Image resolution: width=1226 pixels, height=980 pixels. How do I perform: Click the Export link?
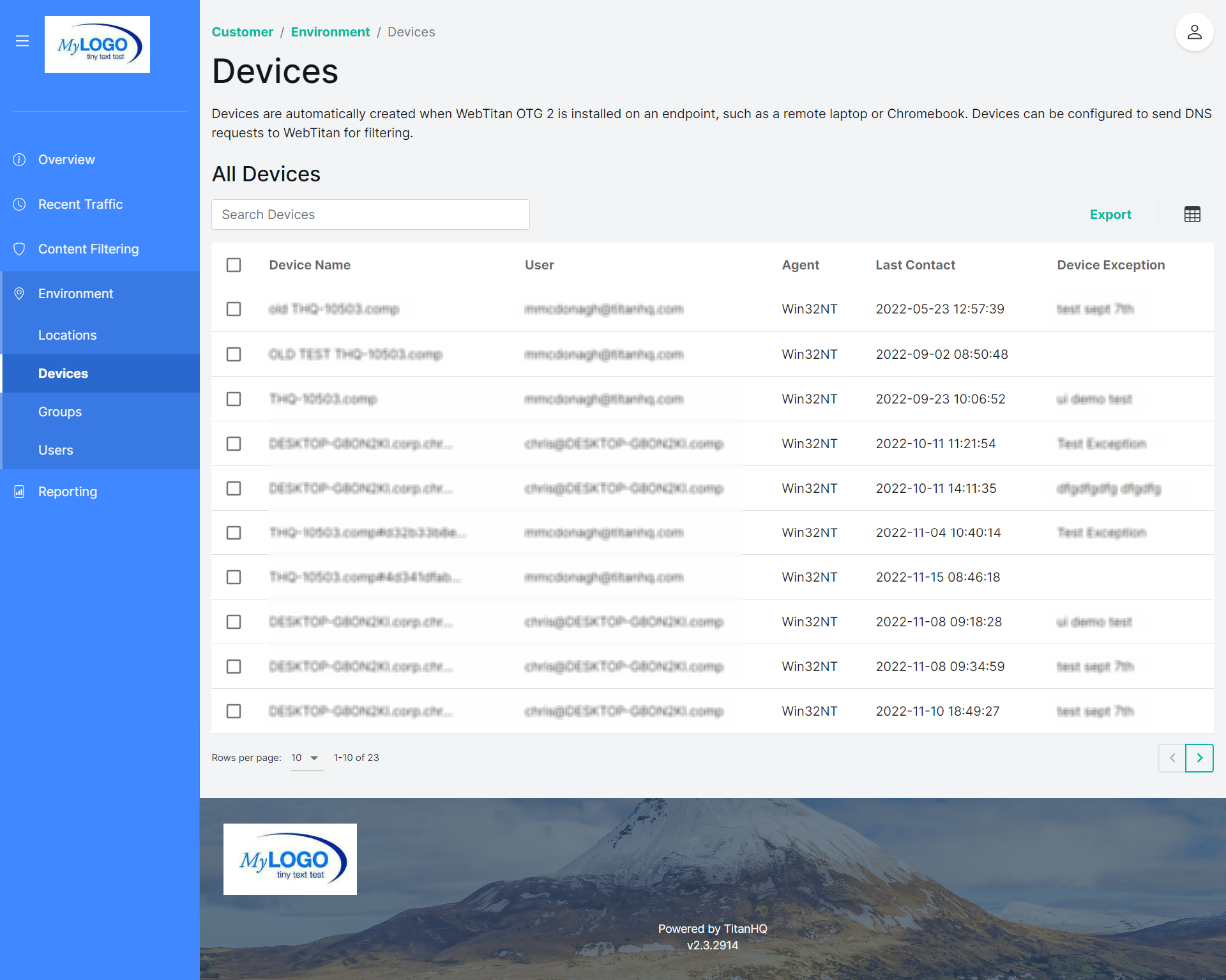(1110, 214)
